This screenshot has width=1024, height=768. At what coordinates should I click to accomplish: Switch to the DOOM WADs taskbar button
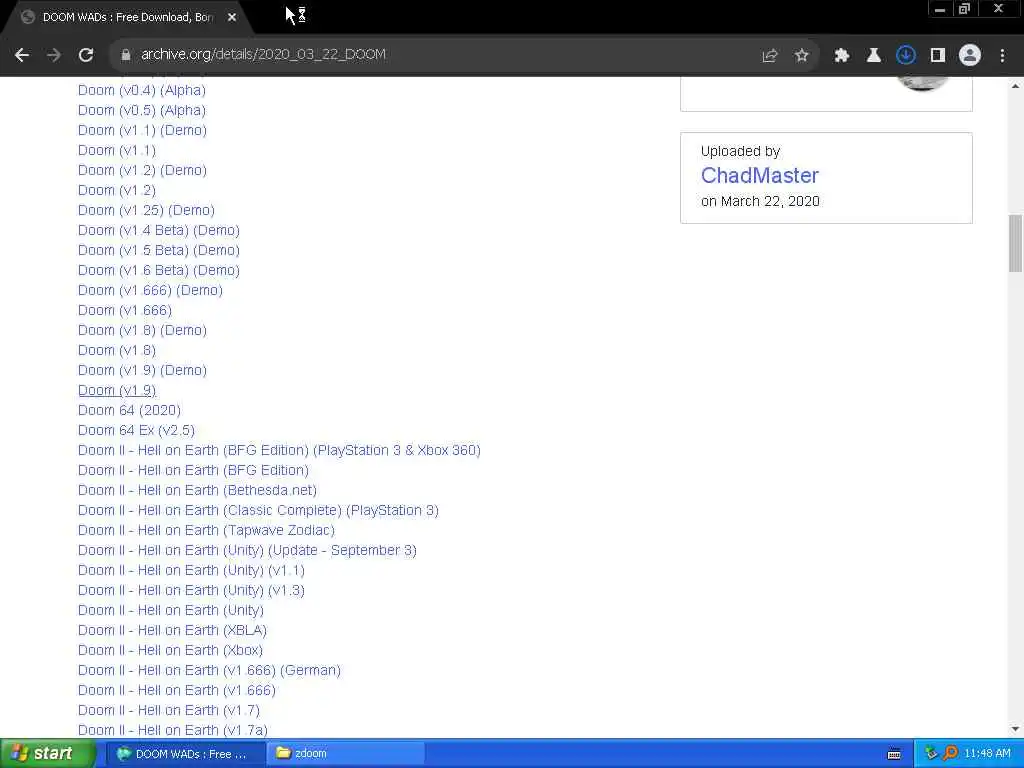[185, 754]
